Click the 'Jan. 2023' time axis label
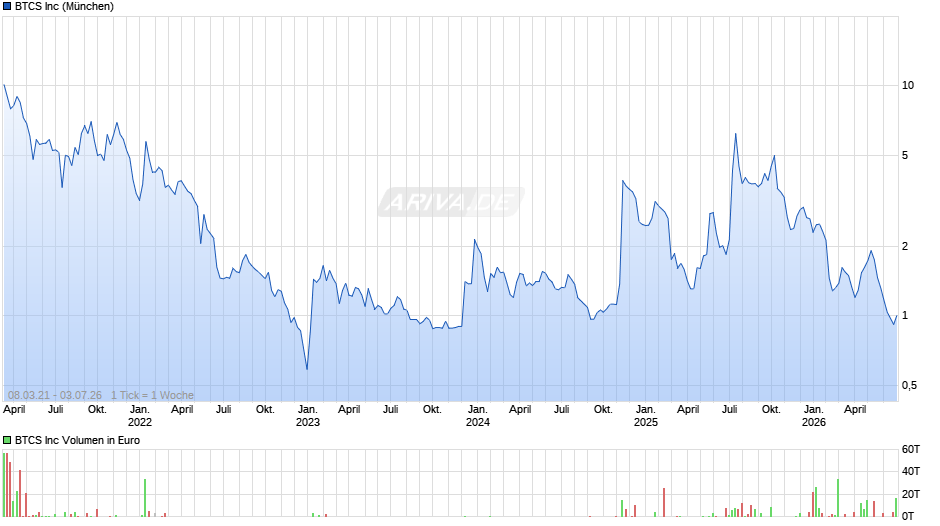The height and width of the screenshot is (526, 940). [x=308, y=416]
